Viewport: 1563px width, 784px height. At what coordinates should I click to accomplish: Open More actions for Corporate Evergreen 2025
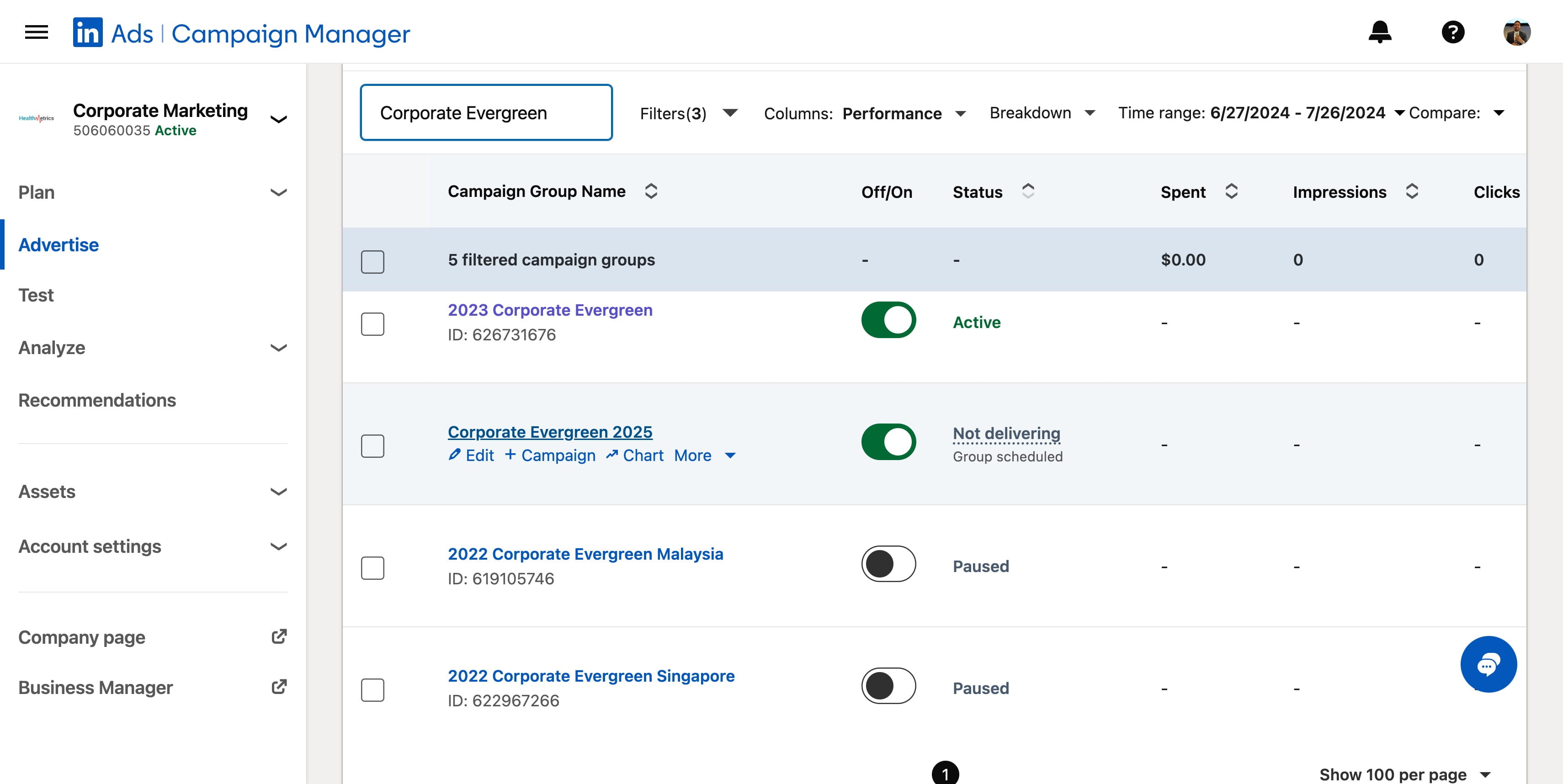pos(705,456)
